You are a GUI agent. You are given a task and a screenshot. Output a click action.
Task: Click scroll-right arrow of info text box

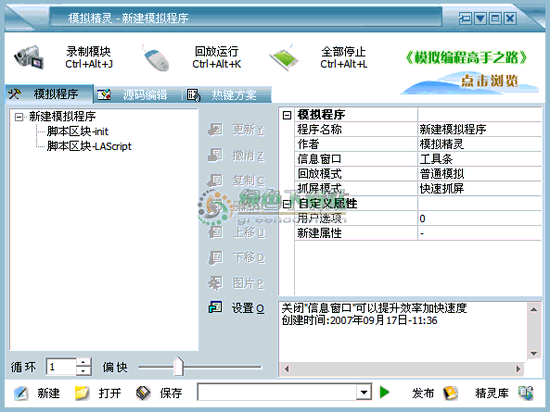pyautogui.click(x=518, y=369)
